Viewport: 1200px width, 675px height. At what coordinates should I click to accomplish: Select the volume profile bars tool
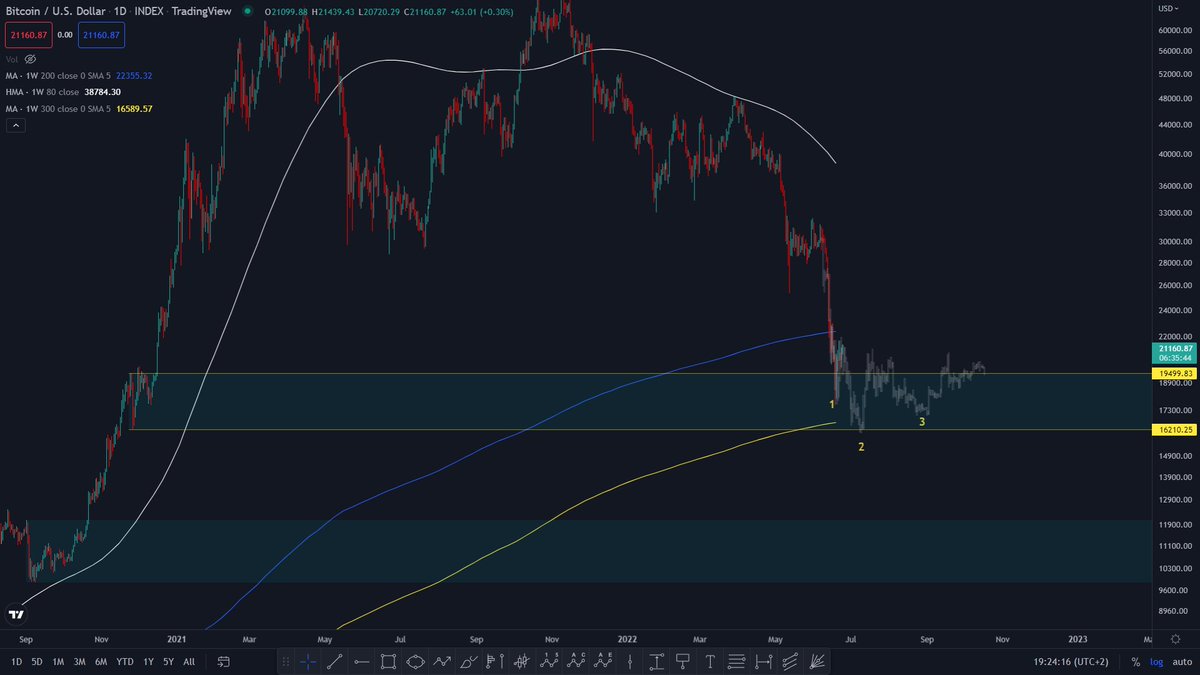tap(495, 661)
